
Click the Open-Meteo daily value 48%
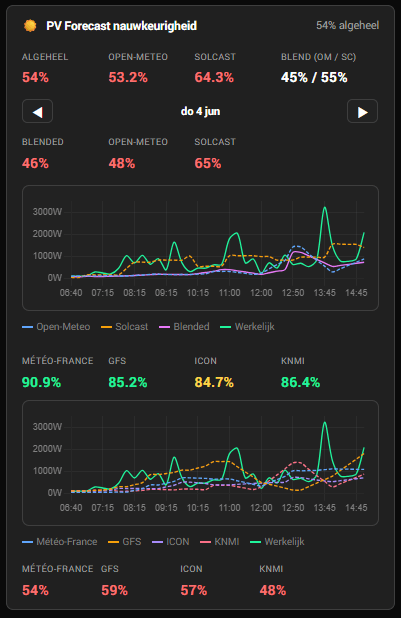click(x=122, y=163)
